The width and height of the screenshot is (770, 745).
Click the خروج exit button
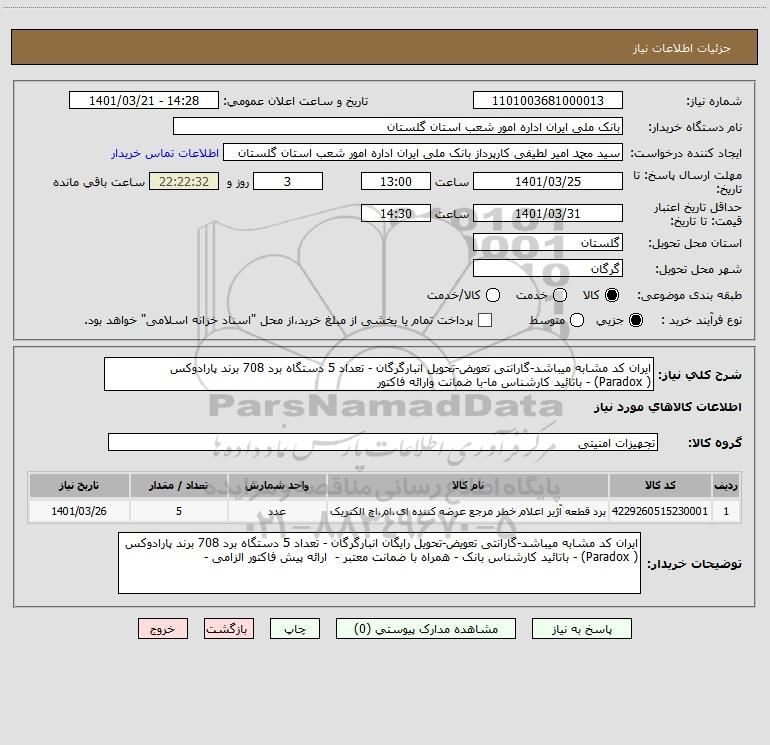163,629
